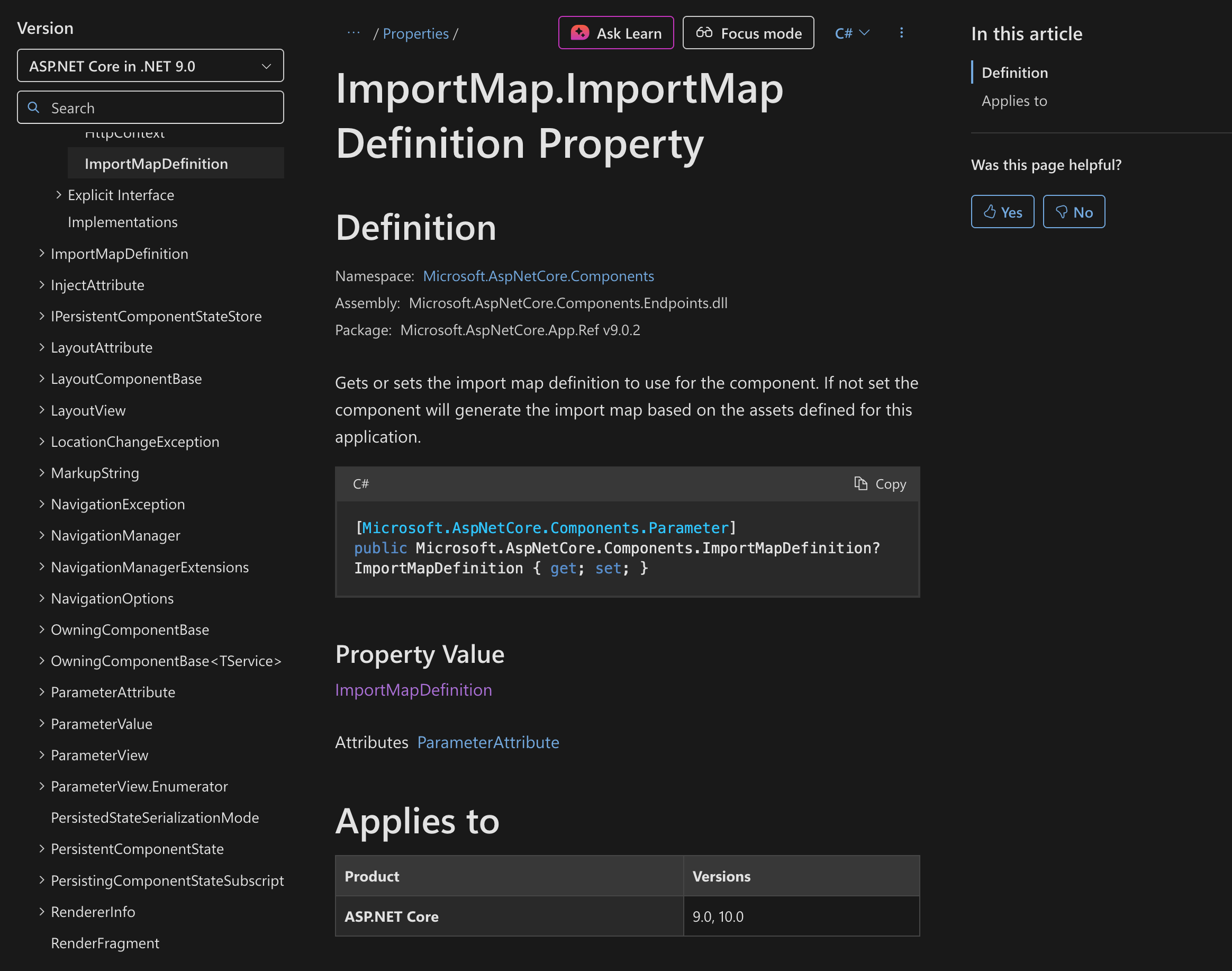
Task: Select package text 'Microsoft.AspNetCore.App.Ref v9.0.2'
Action: (520, 330)
